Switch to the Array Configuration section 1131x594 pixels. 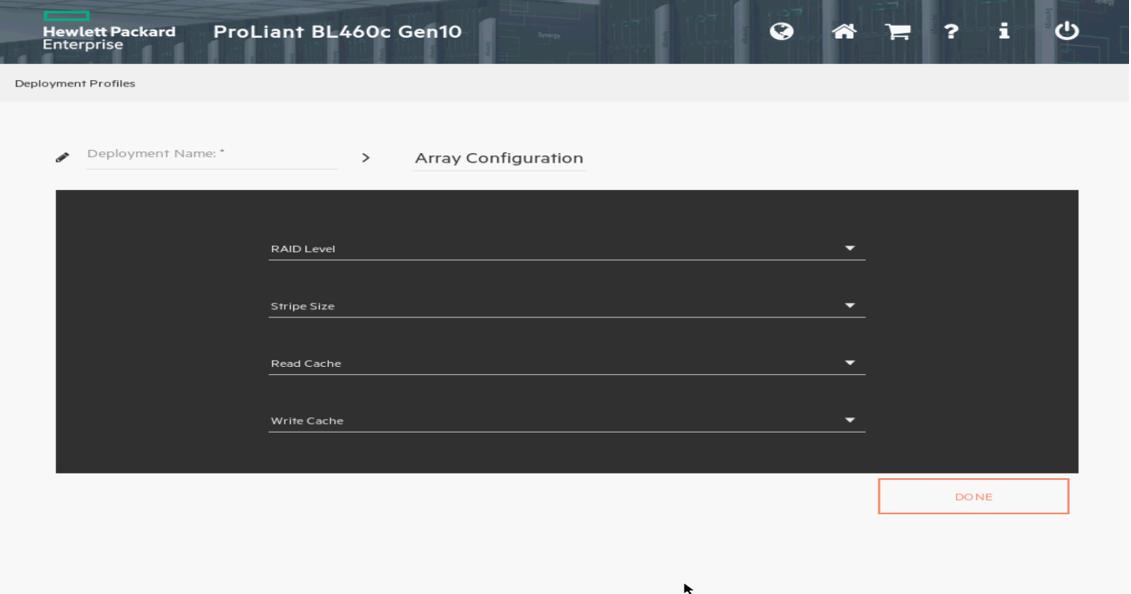498,157
